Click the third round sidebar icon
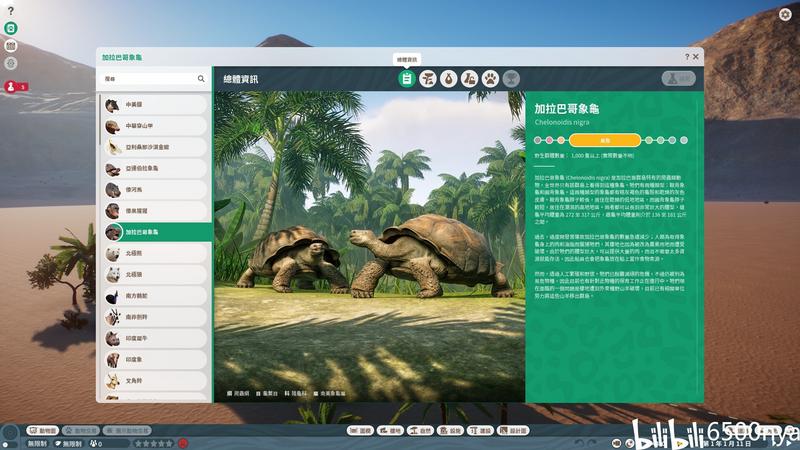 click(x=11, y=64)
